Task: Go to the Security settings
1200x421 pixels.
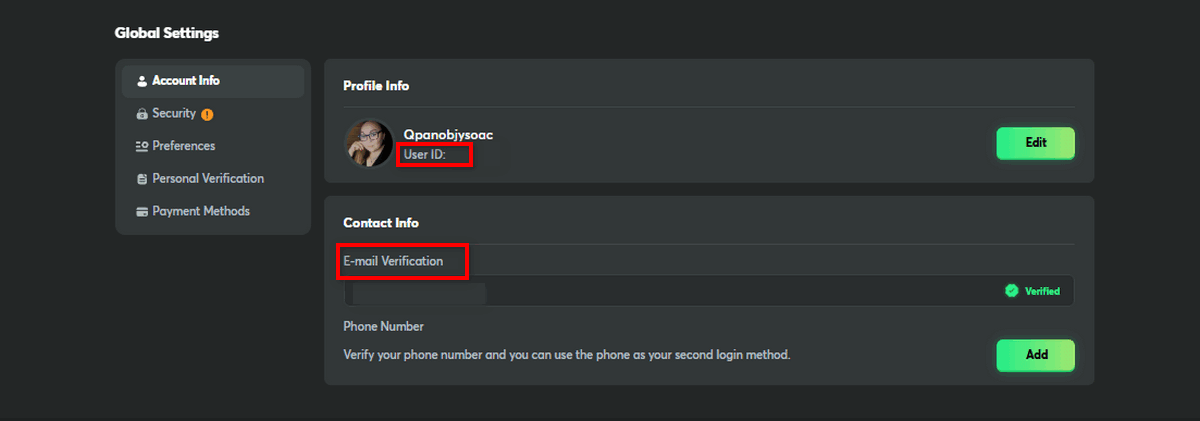Action: click(x=174, y=114)
